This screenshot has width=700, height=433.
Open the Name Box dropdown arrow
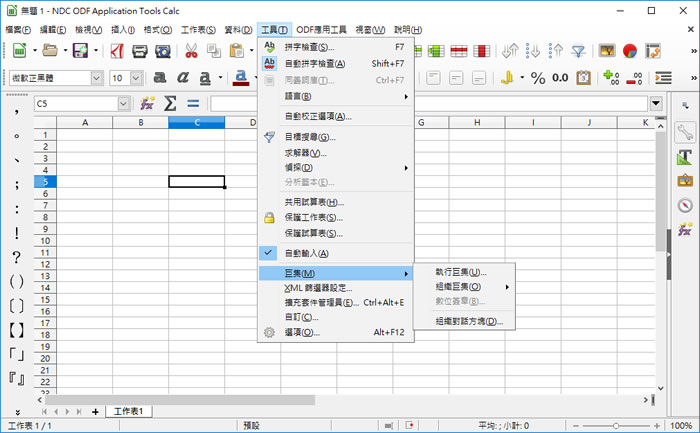click(x=124, y=104)
